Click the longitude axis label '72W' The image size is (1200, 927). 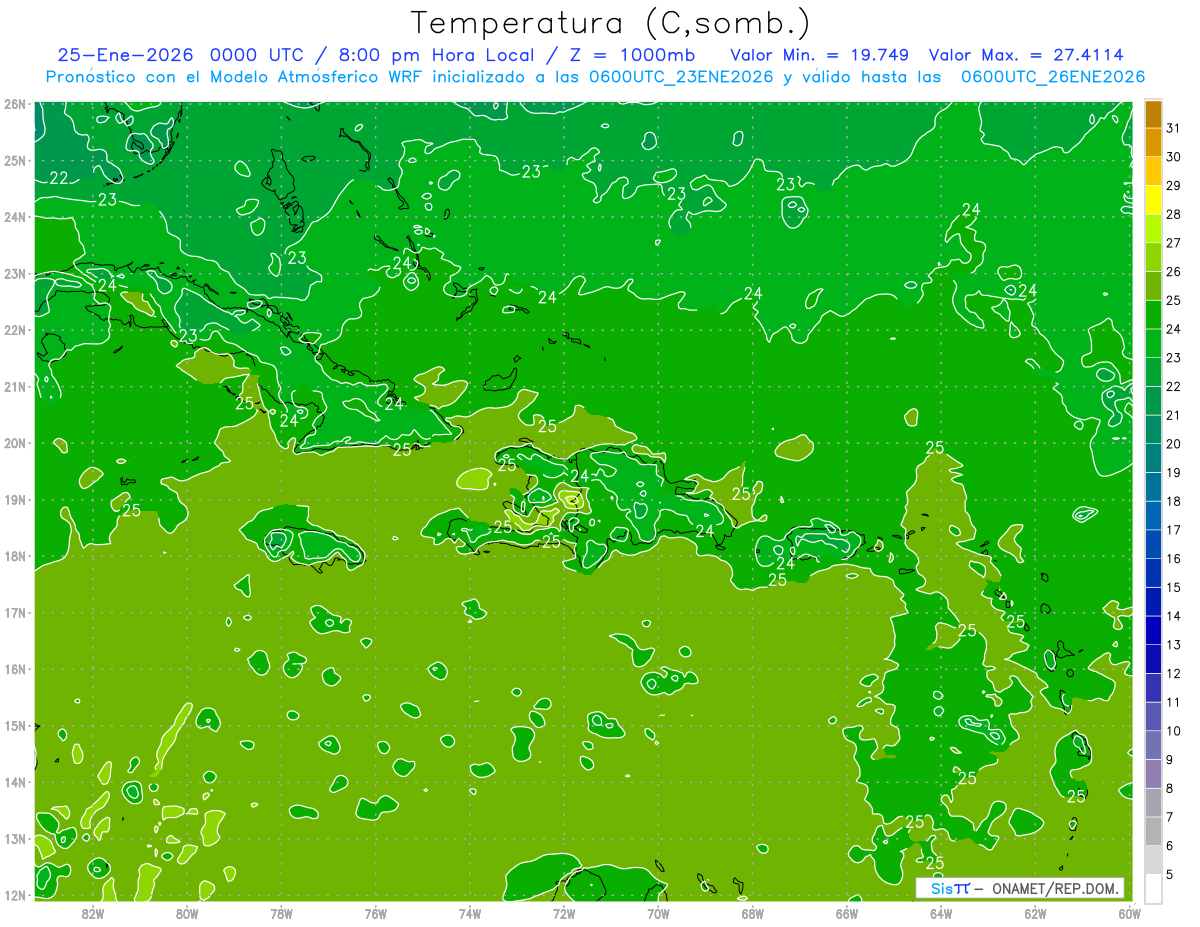563,913
